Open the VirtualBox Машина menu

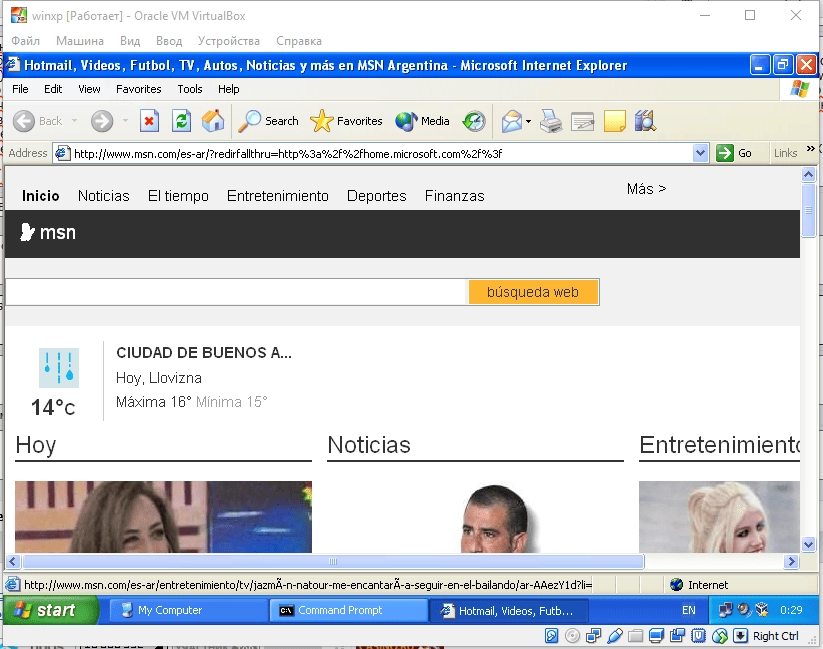coord(80,41)
